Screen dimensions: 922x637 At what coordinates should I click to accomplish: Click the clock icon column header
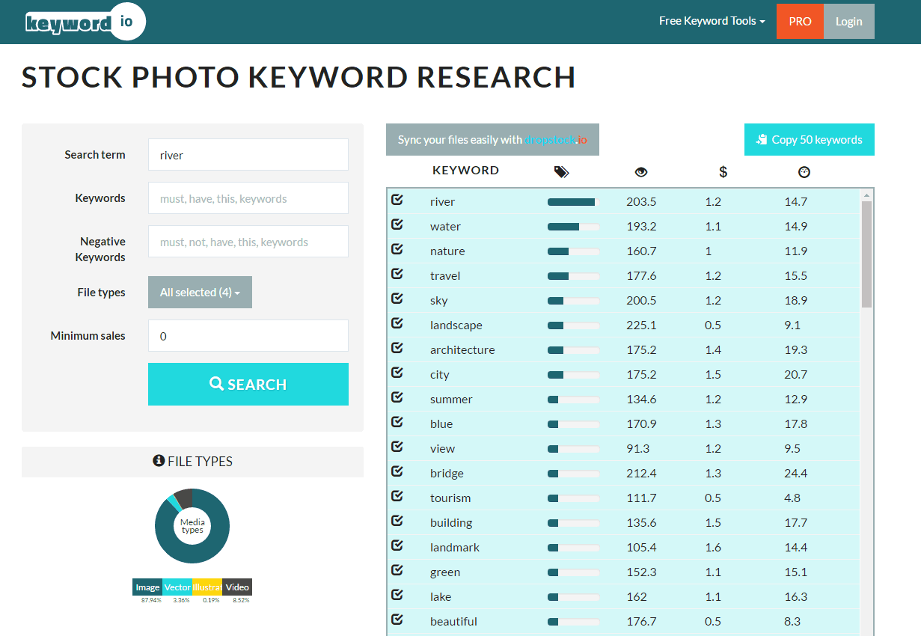click(804, 172)
